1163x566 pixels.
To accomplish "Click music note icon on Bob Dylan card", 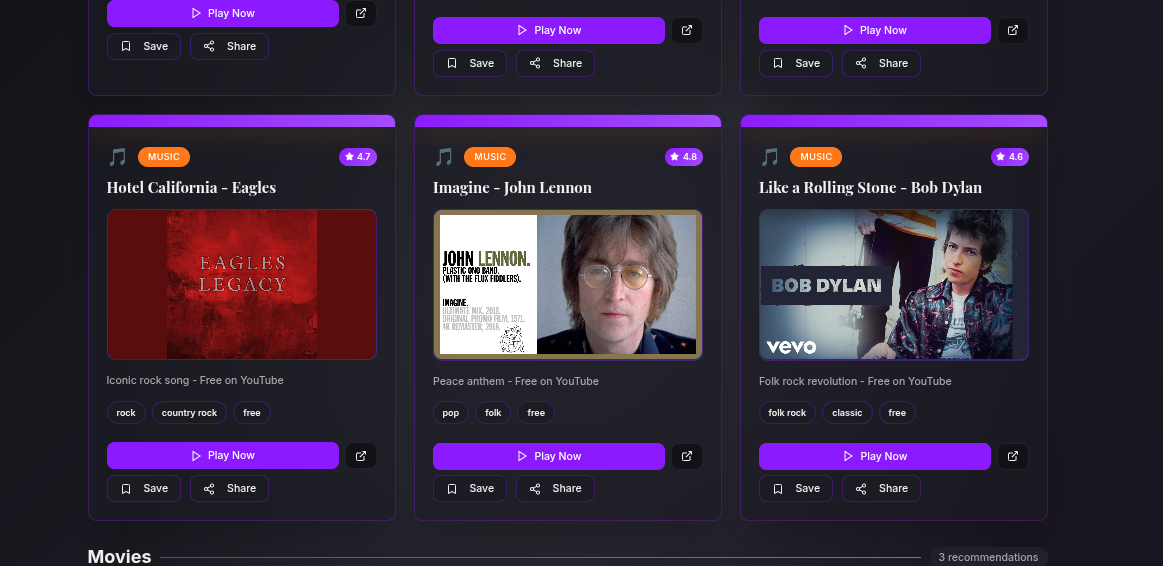I will pos(769,157).
